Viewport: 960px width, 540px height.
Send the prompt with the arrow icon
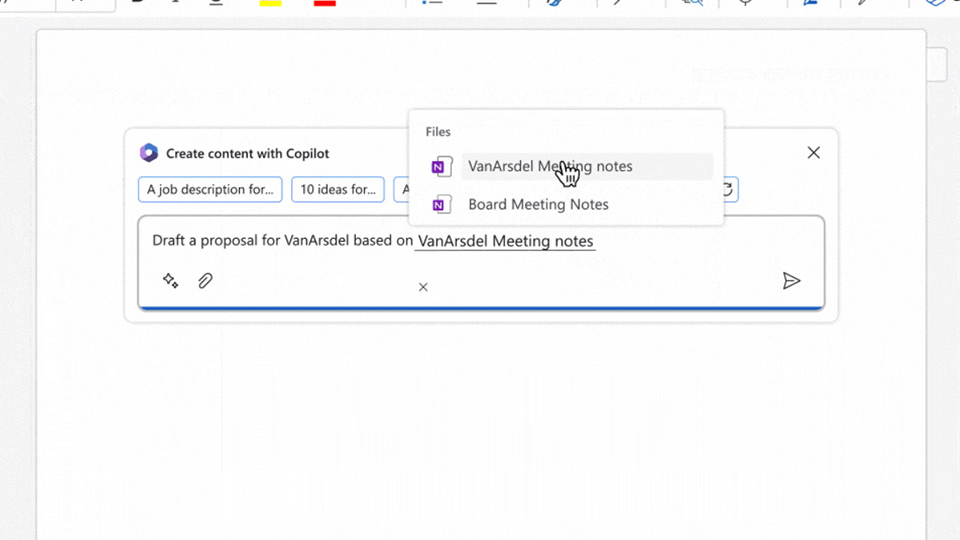tap(791, 281)
